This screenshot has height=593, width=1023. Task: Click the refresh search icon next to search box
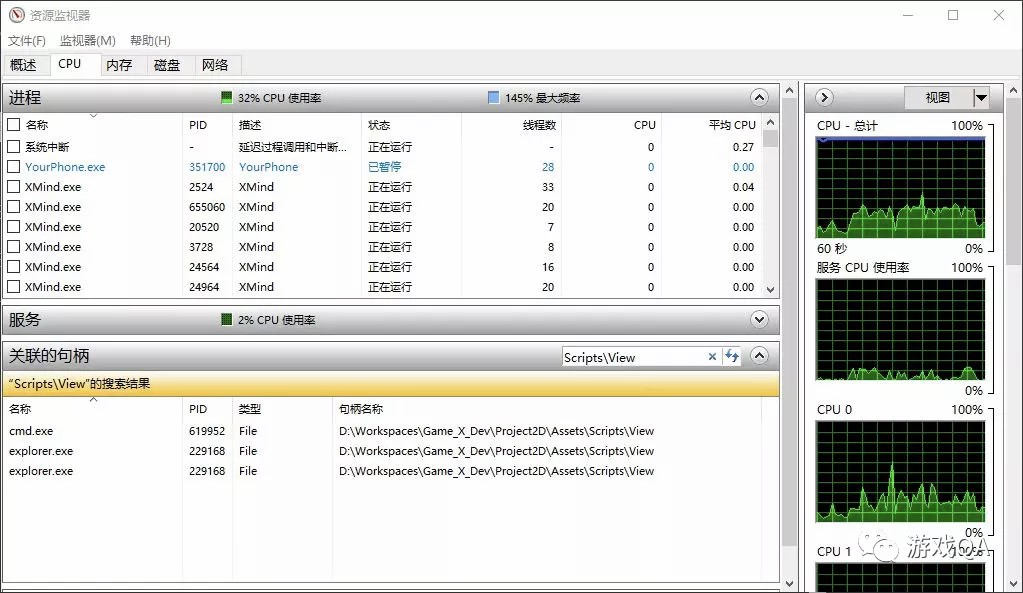[x=732, y=356]
